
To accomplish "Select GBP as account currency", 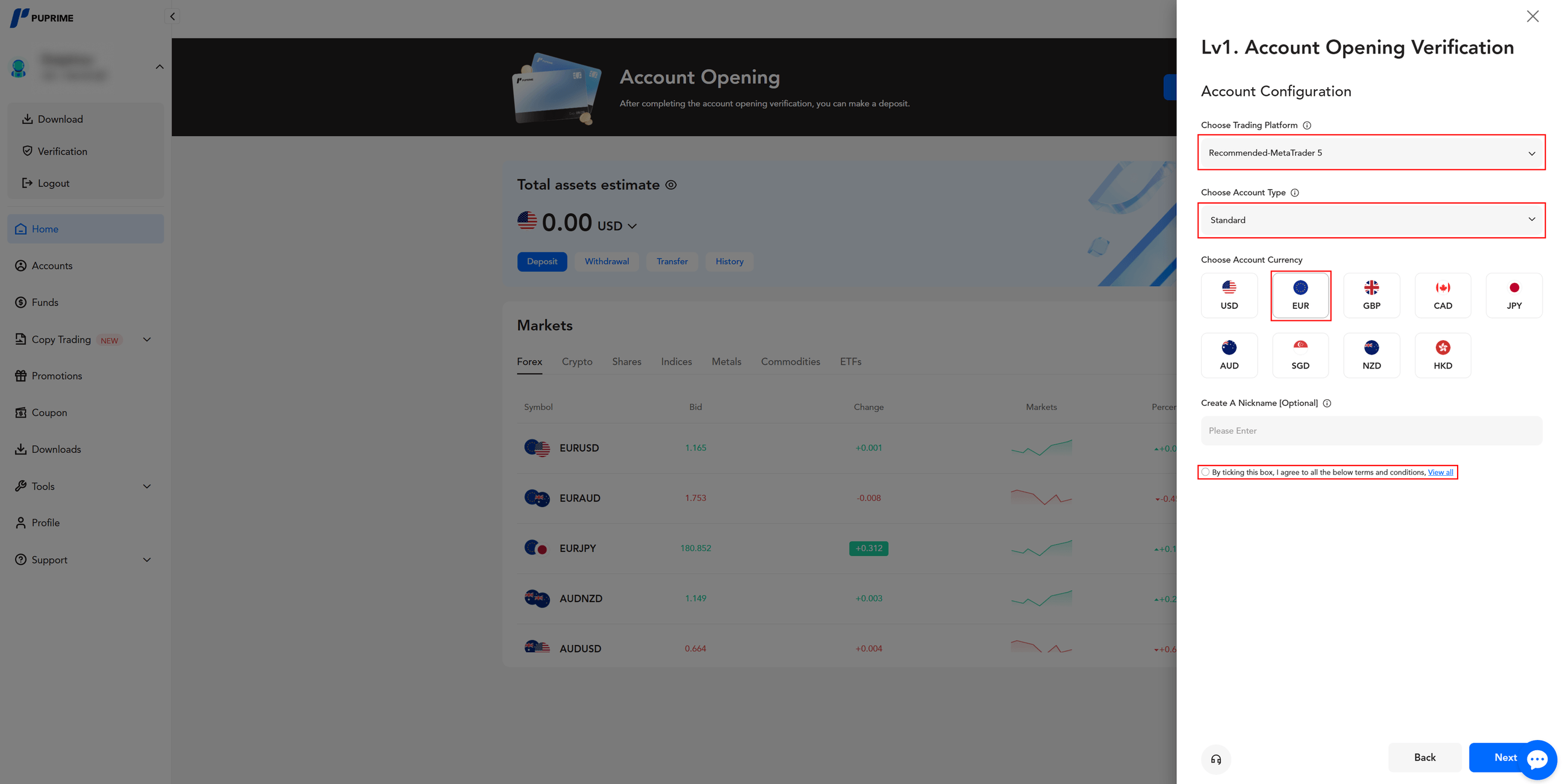I will [x=1371, y=296].
